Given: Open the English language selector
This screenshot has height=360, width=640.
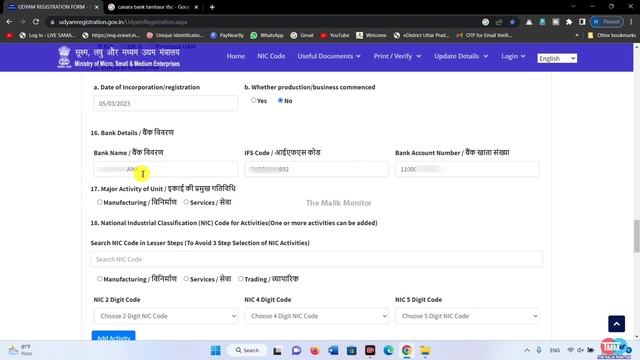Looking at the screenshot, I should (x=557, y=58).
